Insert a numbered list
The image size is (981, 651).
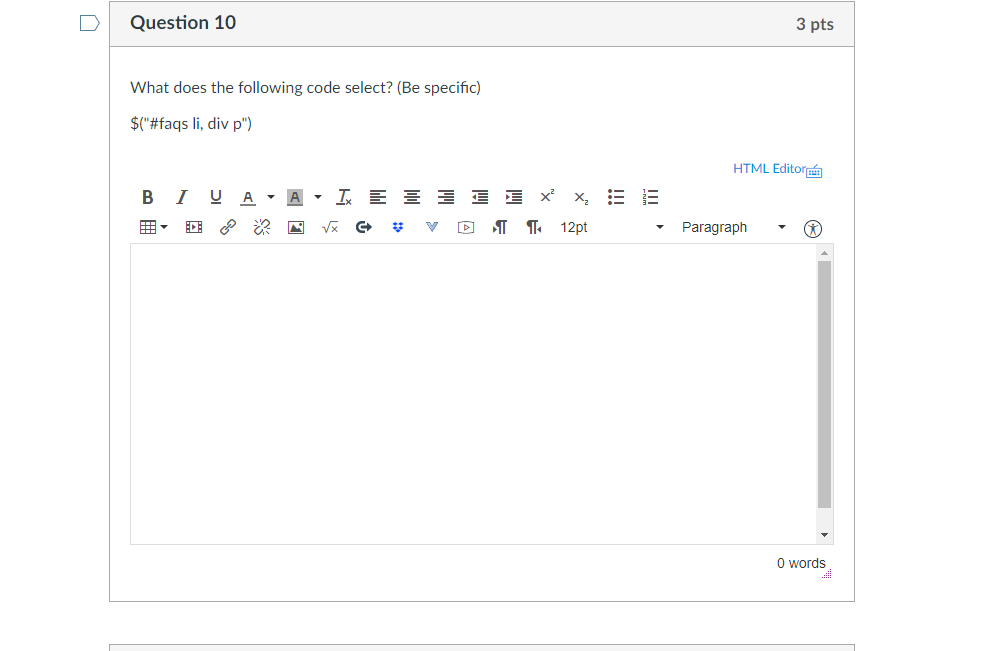point(650,198)
